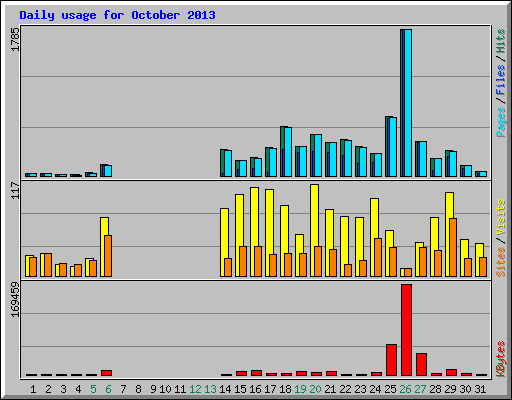The image size is (512, 400).
Task: Click day 4 on the x-axis
Action: coord(78,389)
